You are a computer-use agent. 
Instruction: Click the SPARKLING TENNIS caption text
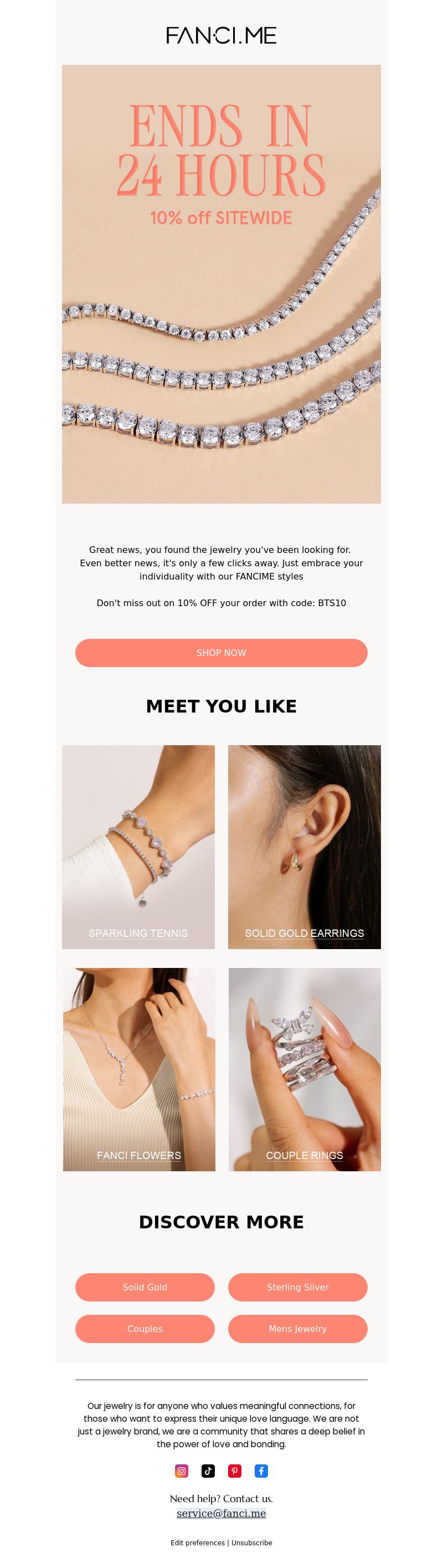pos(138,932)
